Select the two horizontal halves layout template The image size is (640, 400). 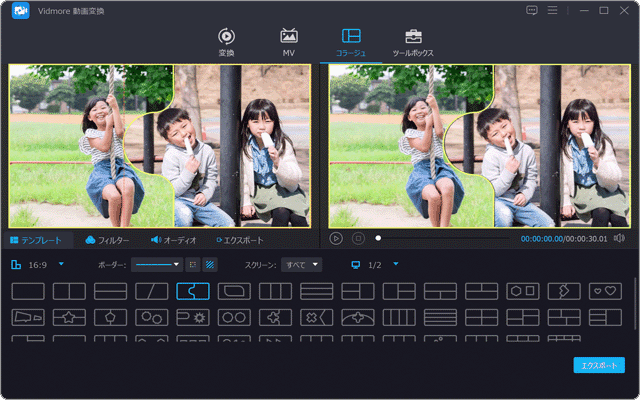coord(111,291)
